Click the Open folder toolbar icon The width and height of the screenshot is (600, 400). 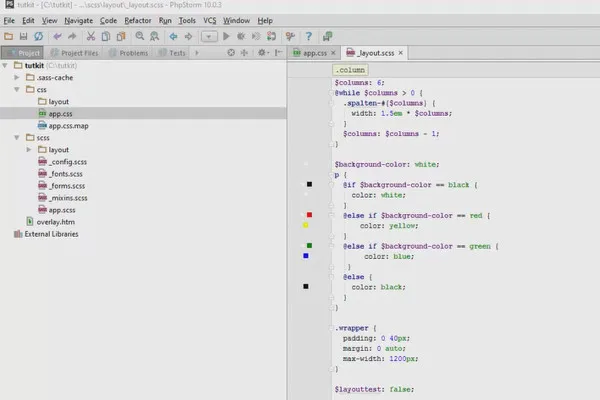(x=8, y=36)
